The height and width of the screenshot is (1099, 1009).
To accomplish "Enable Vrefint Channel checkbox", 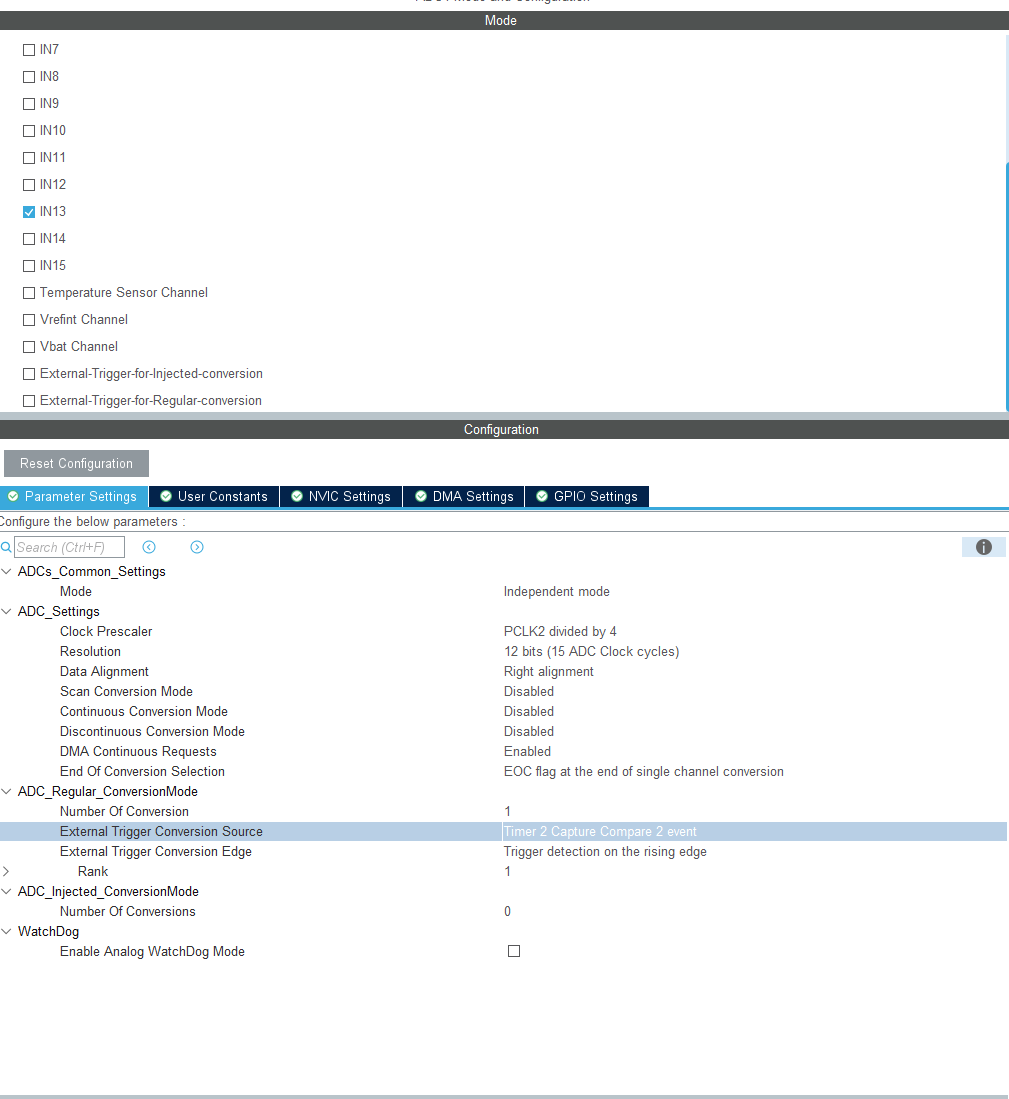I will tap(29, 320).
